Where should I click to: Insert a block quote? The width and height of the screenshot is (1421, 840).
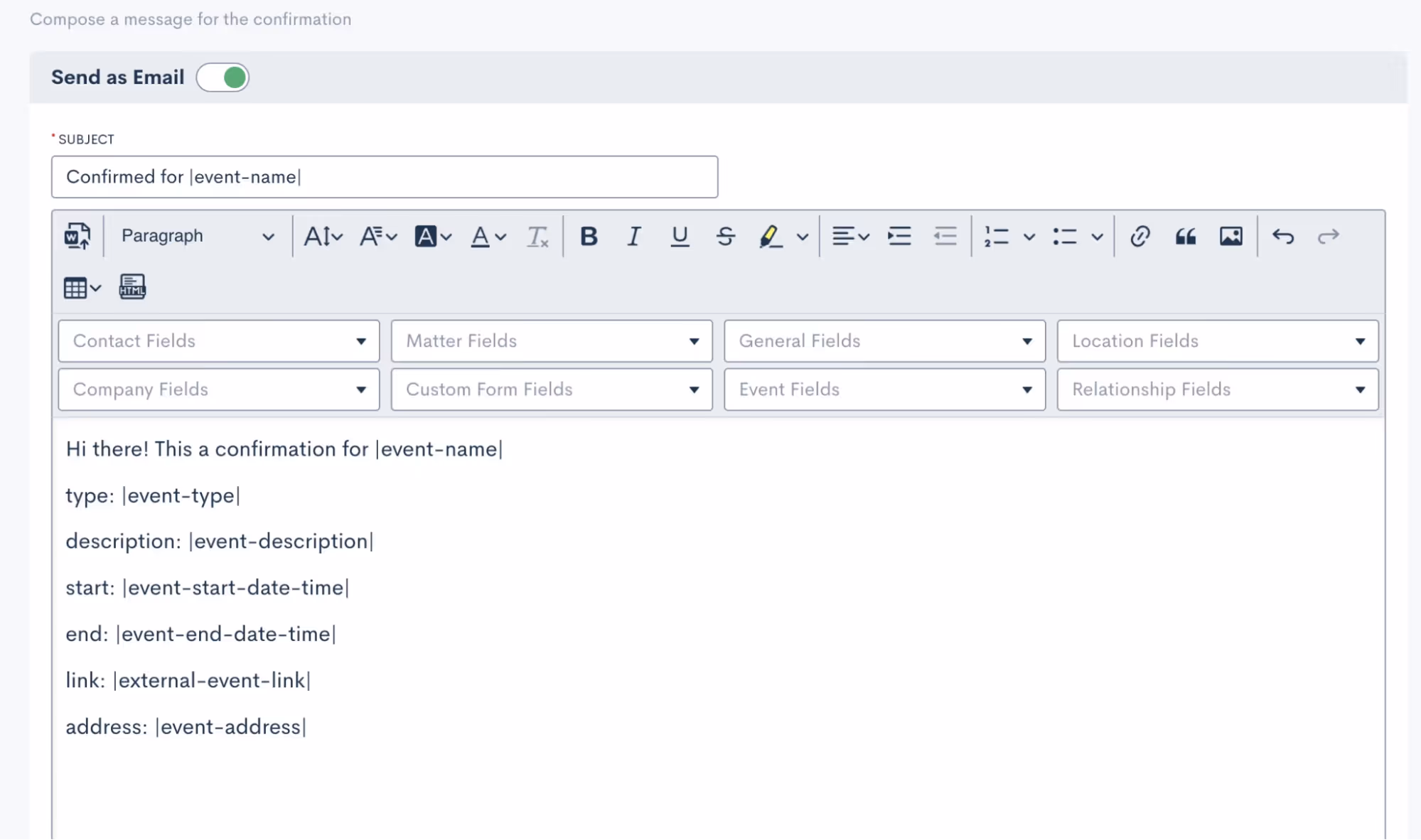coord(1185,236)
